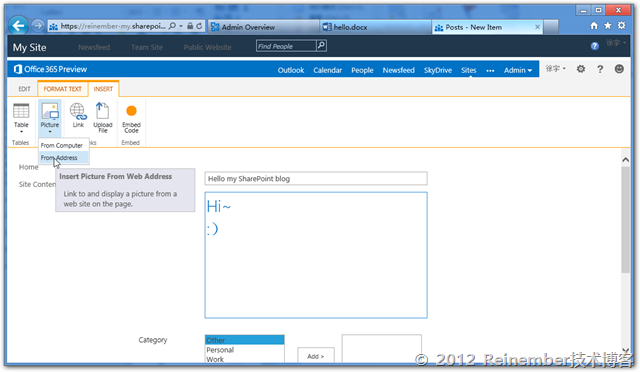
Task: Open the Sites link
Action: (469, 70)
